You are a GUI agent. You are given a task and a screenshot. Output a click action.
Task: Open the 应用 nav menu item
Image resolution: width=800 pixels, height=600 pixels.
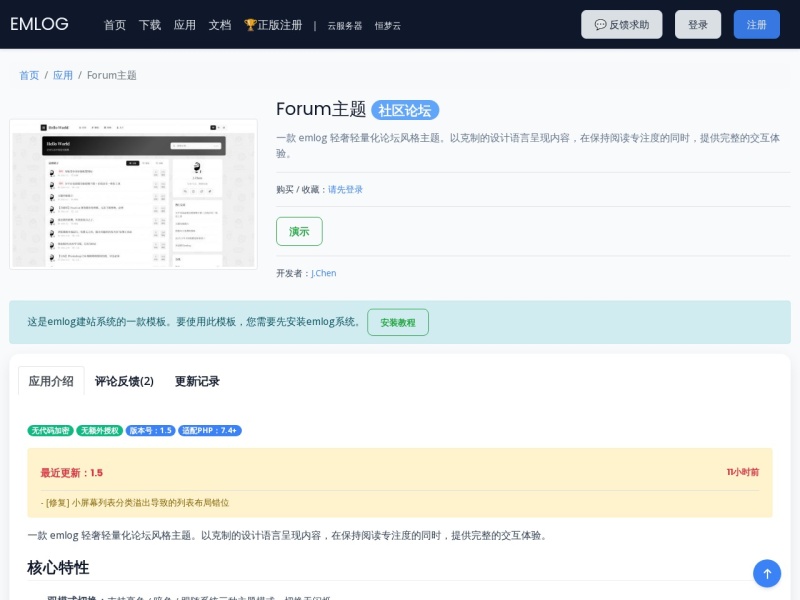(x=185, y=25)
